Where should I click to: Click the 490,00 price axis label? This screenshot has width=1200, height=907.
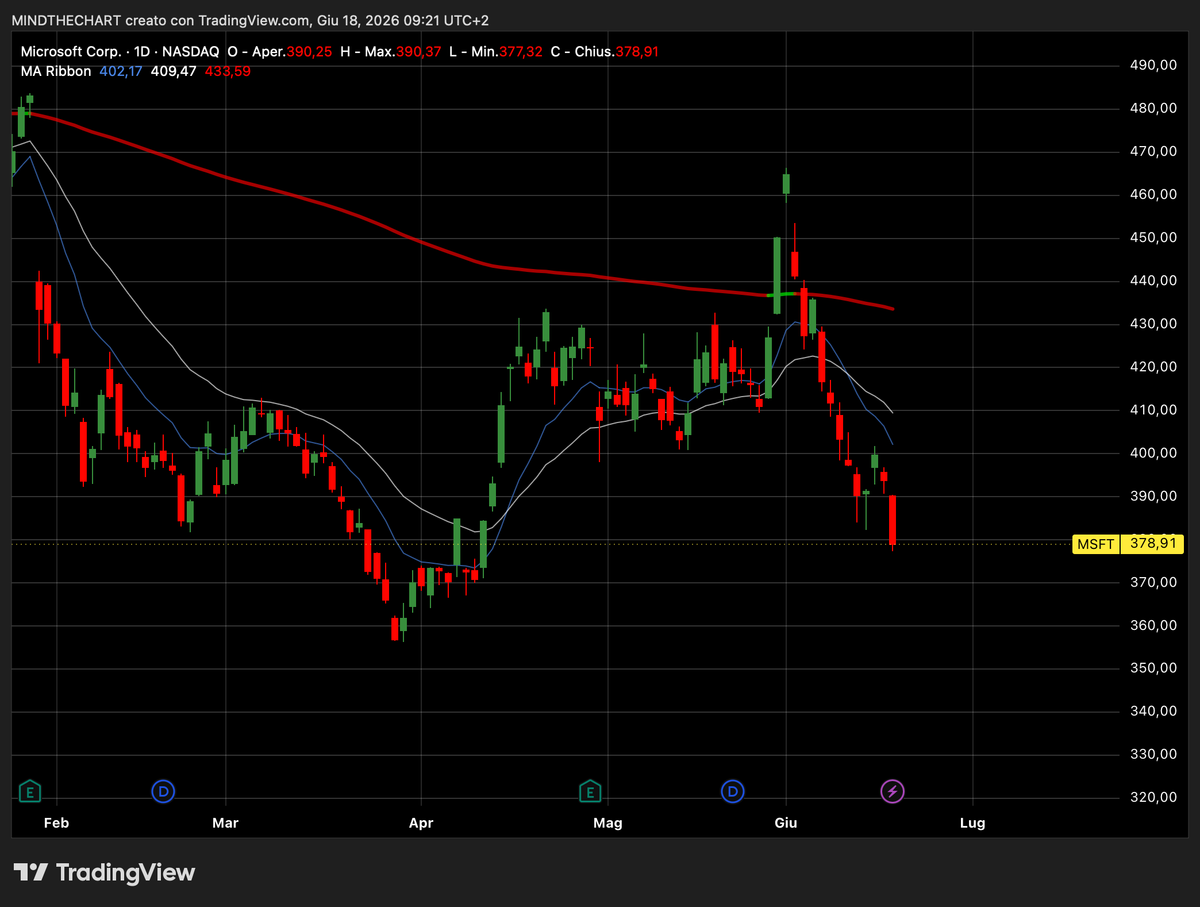pos(1152,65)
